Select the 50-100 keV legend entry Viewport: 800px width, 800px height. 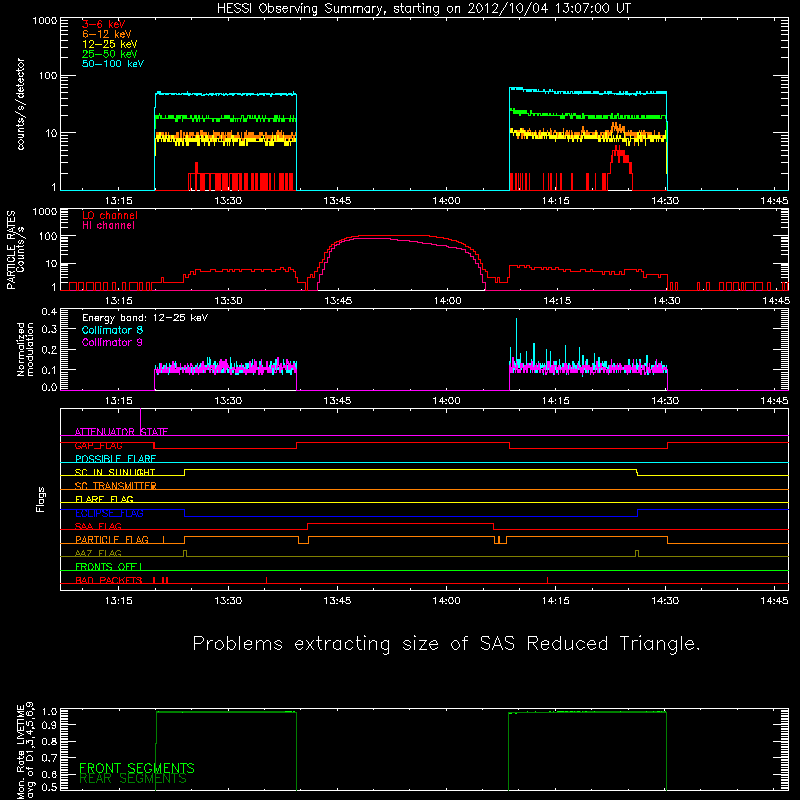[x=113, y=64]
